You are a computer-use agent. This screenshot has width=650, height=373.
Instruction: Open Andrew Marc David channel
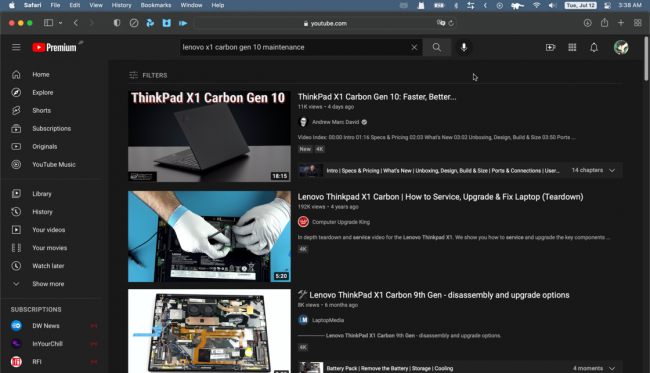point(335,122)
